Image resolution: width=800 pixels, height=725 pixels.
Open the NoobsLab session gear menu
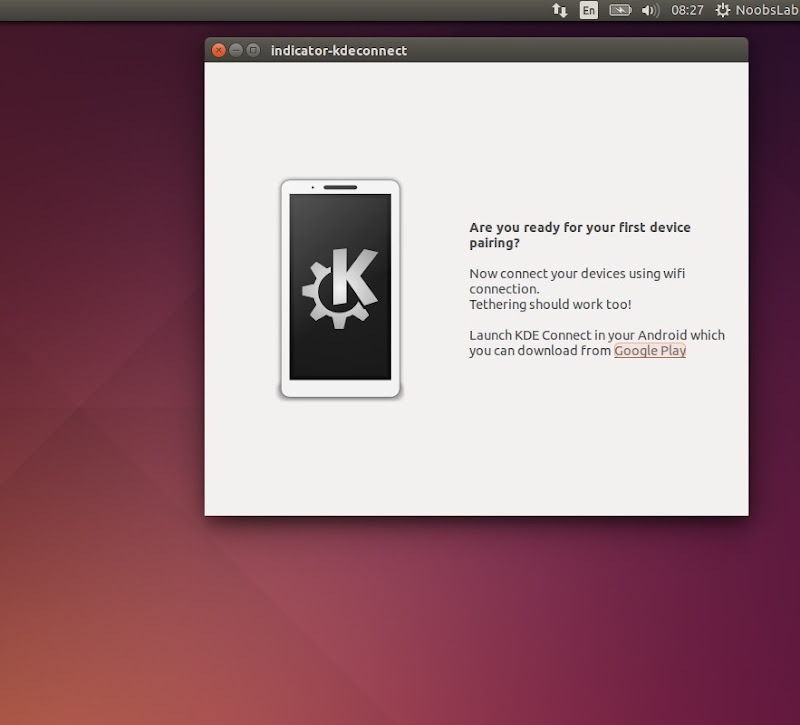point(757,10)
